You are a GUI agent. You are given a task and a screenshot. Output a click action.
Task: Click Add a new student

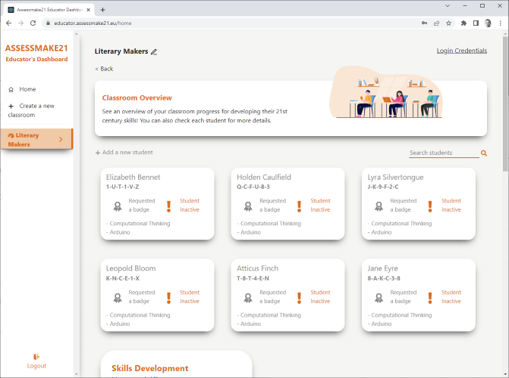124,152
